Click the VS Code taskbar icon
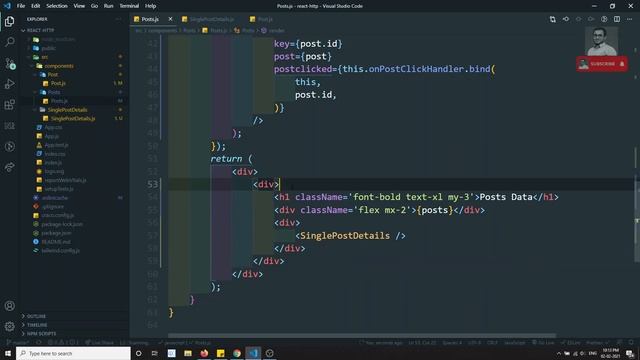The image size is (640, 360). pyautogui.click(x=253, y=353)
